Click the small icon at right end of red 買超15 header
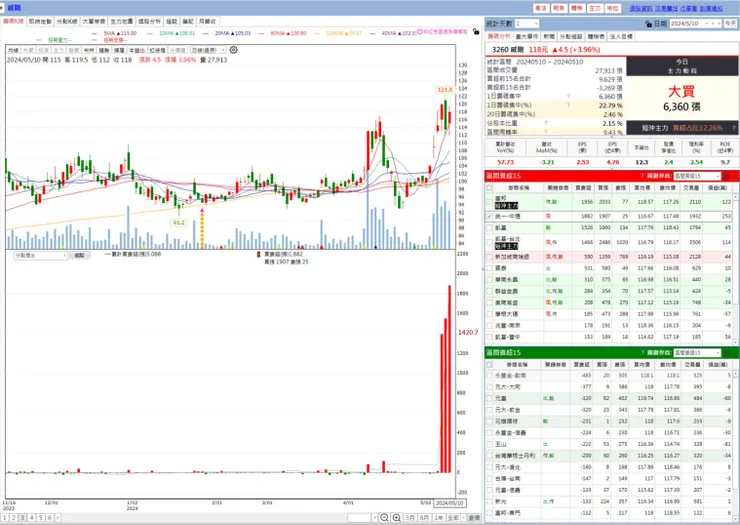 727,176
